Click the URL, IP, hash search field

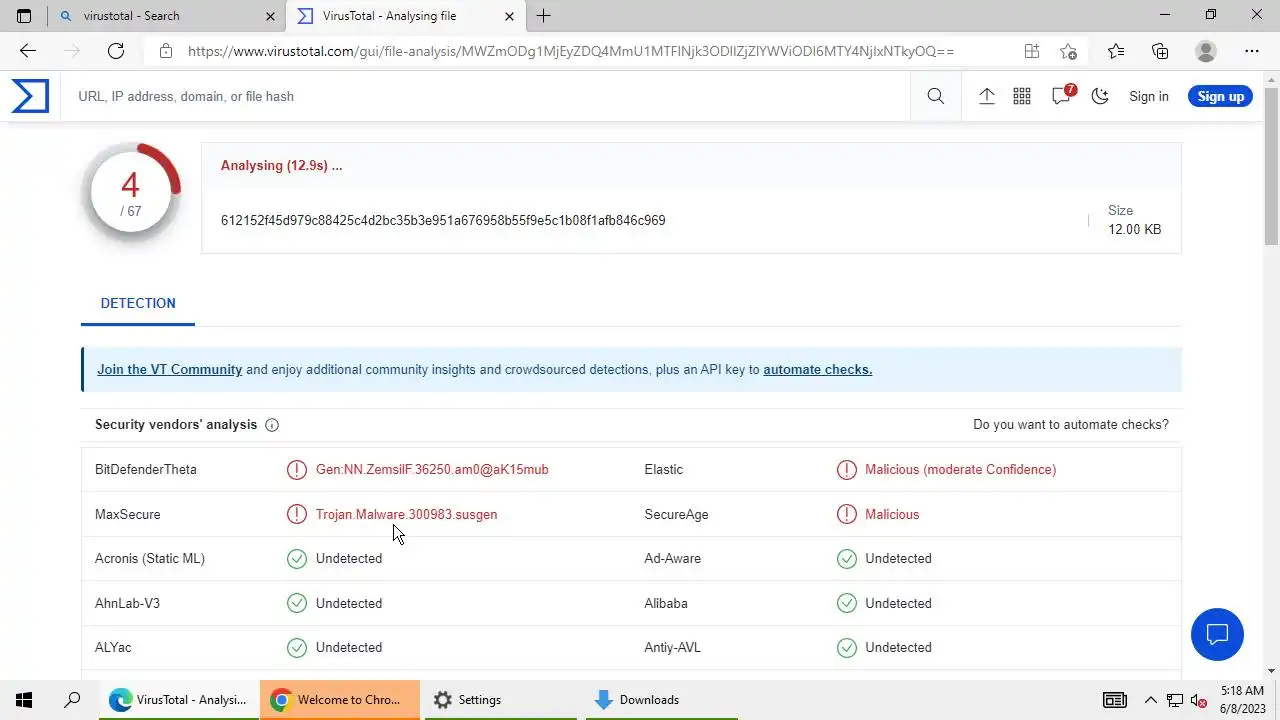pyautogui.click(x=485, y=96)
